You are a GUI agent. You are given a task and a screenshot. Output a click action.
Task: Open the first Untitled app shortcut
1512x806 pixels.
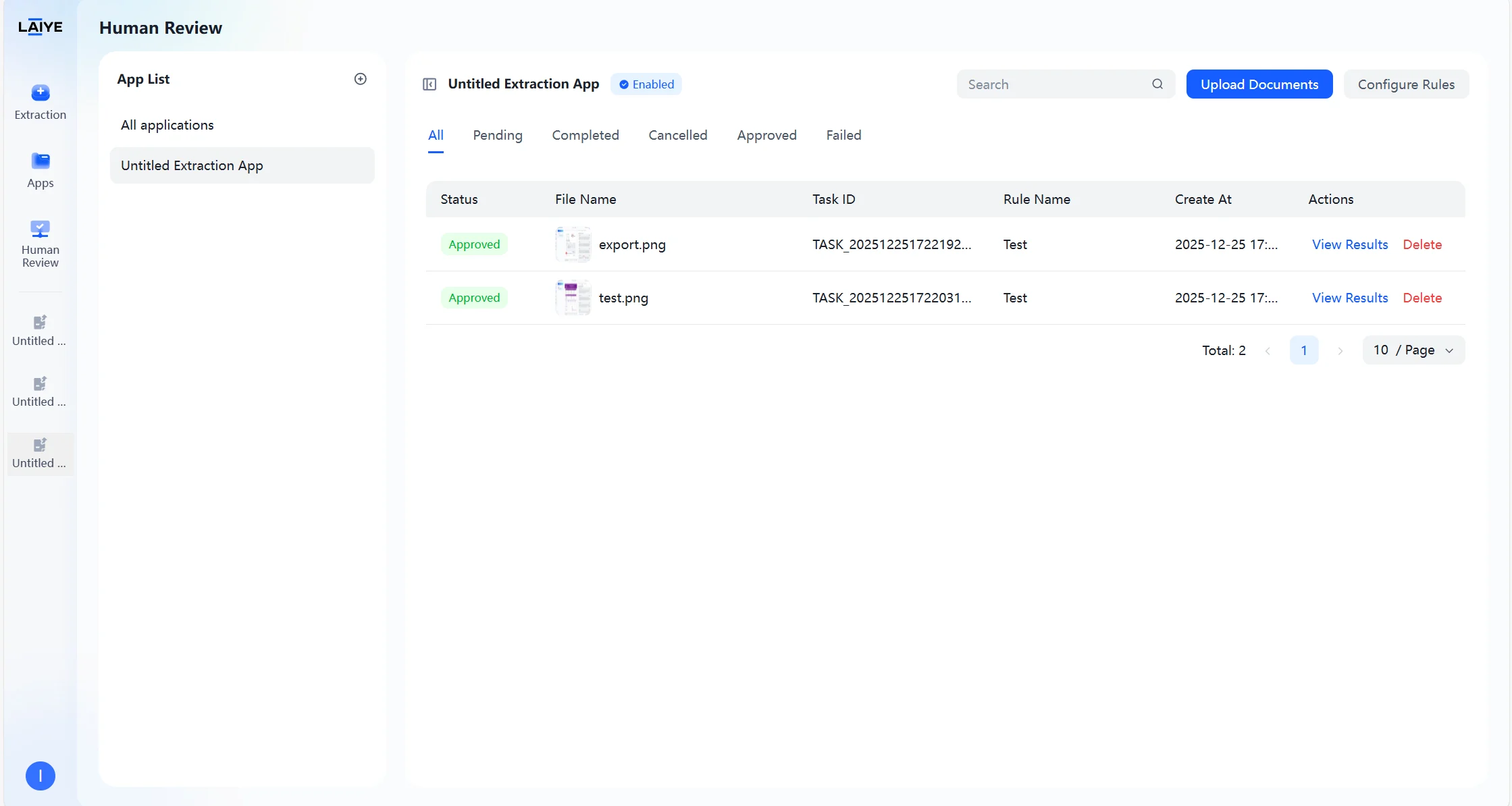click(39, 331)
